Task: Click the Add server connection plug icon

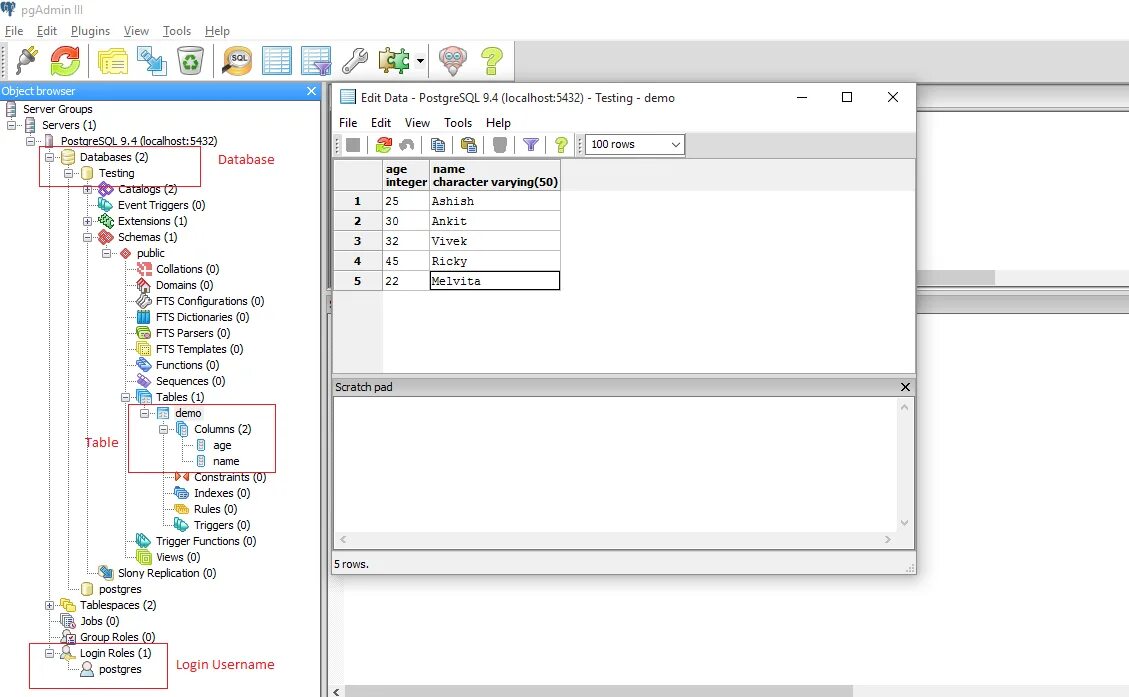Action: click(27, 60)
